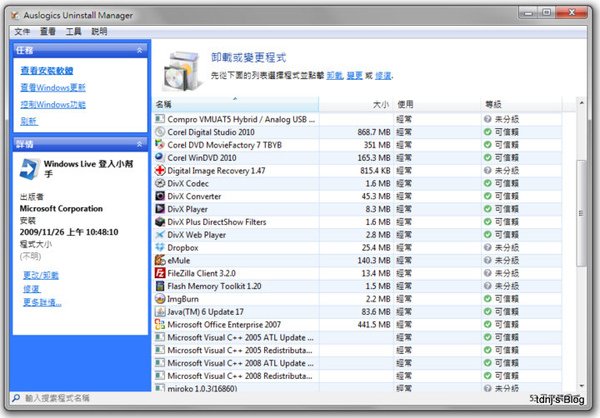Click the Compro VMUAT5 Hybrid icon

160,119
